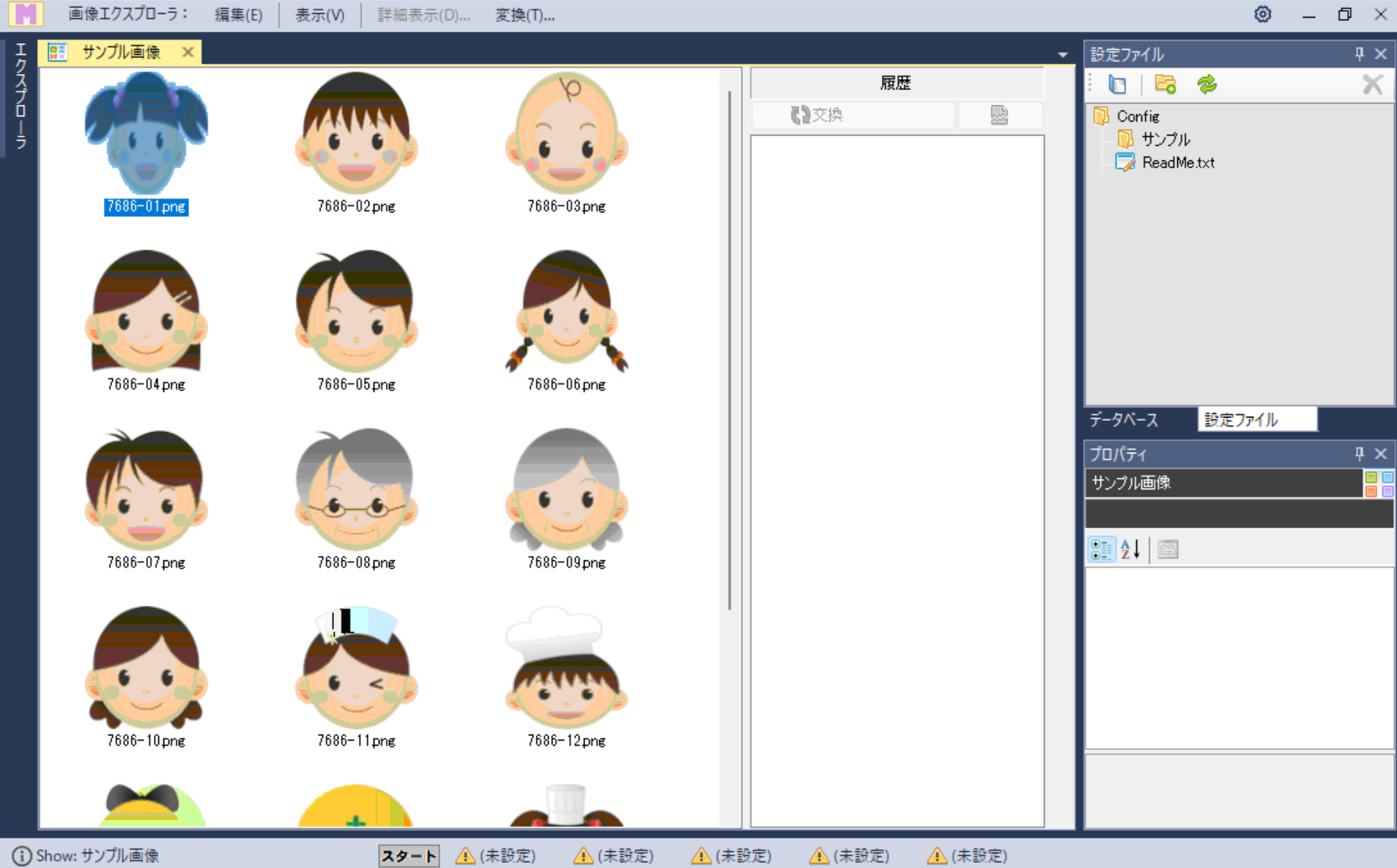Open the サンプル画像 property object dropdown
The image size is (1397, 868).
click(1223, 483)
